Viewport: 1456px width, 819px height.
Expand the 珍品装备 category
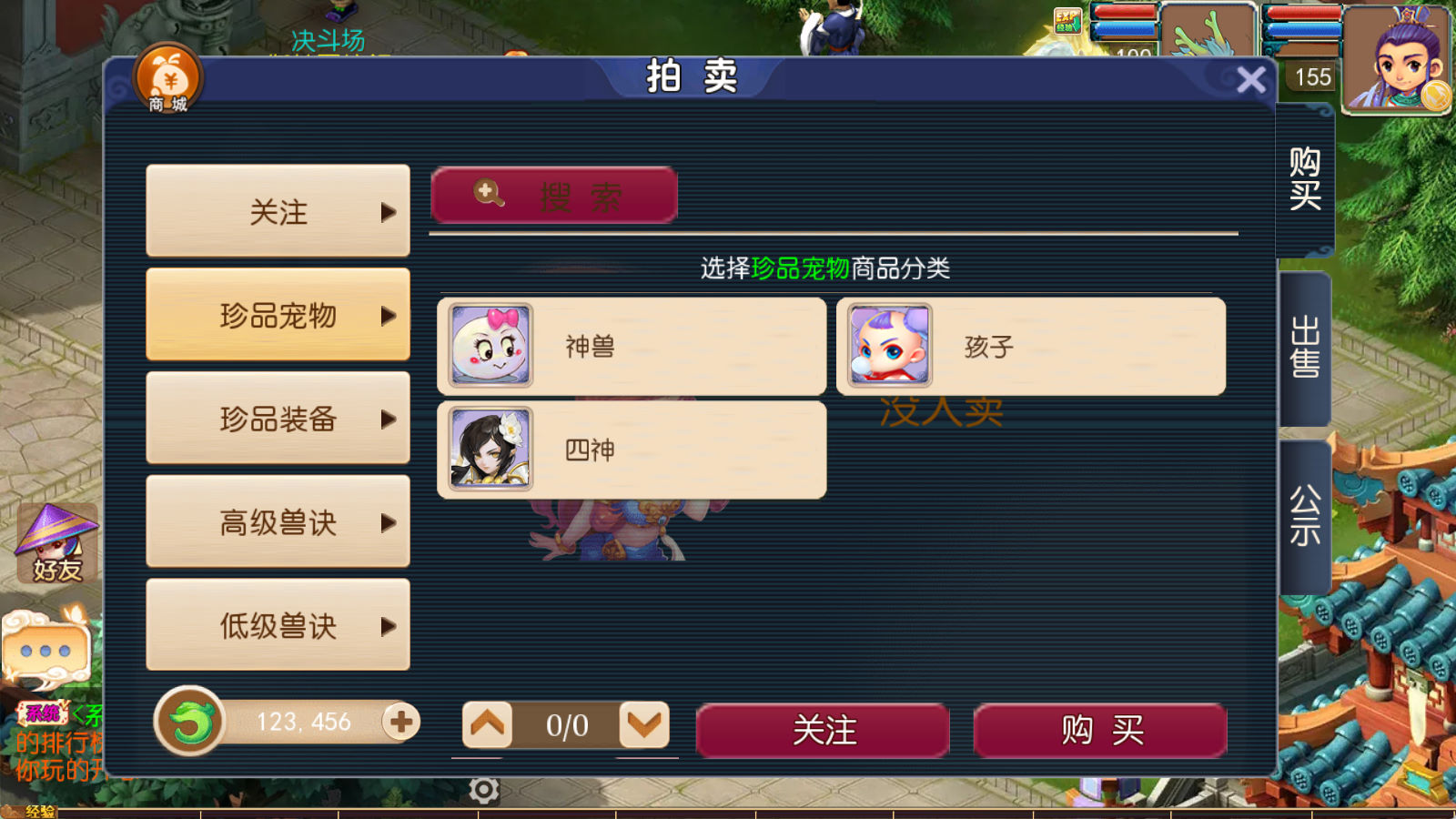coord(278,419)
